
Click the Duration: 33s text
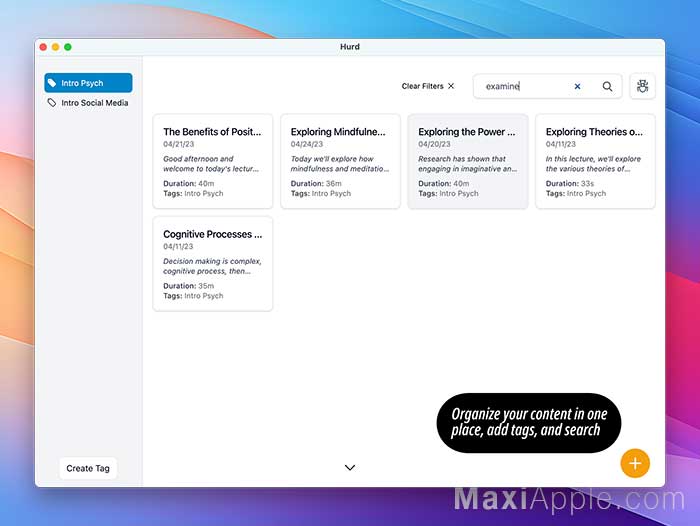(570, 184)
